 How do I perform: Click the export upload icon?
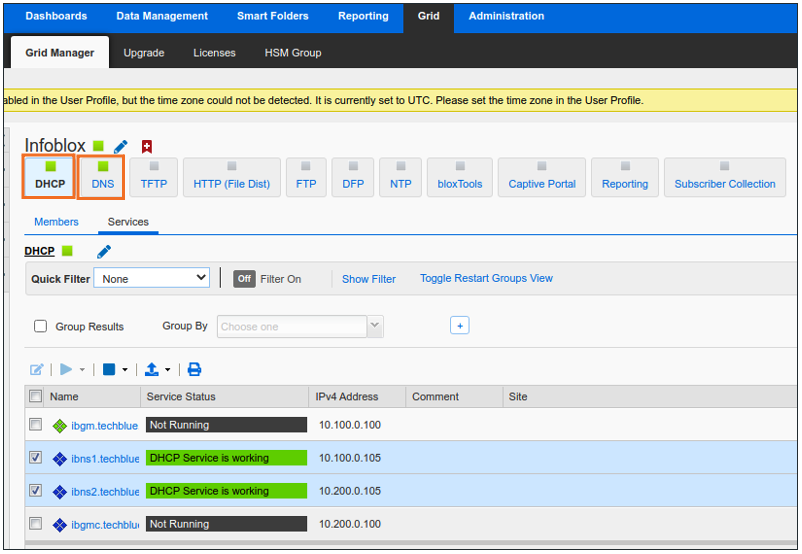(152, 369)
